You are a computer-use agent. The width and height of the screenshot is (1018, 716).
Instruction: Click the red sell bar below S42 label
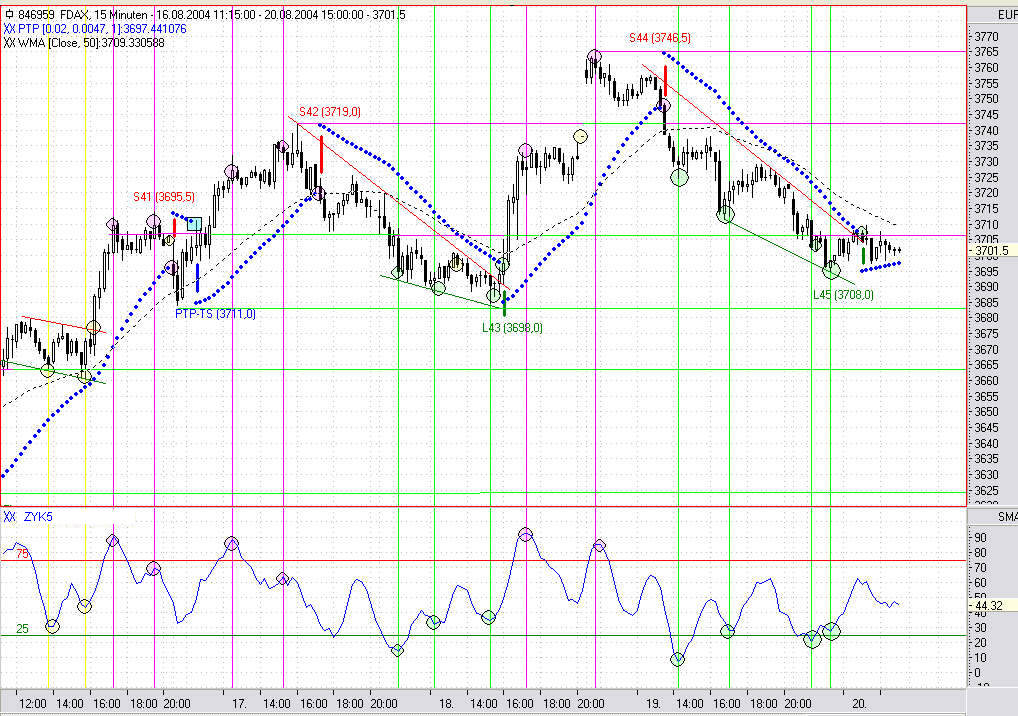pyautogui.click(x=321, y=154)
